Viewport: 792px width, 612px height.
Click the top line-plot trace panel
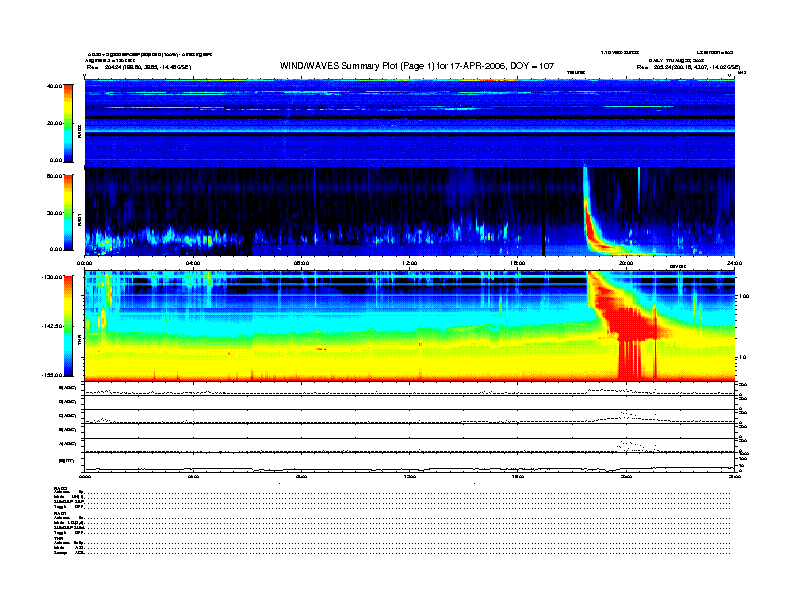click(x=409, y=389)
